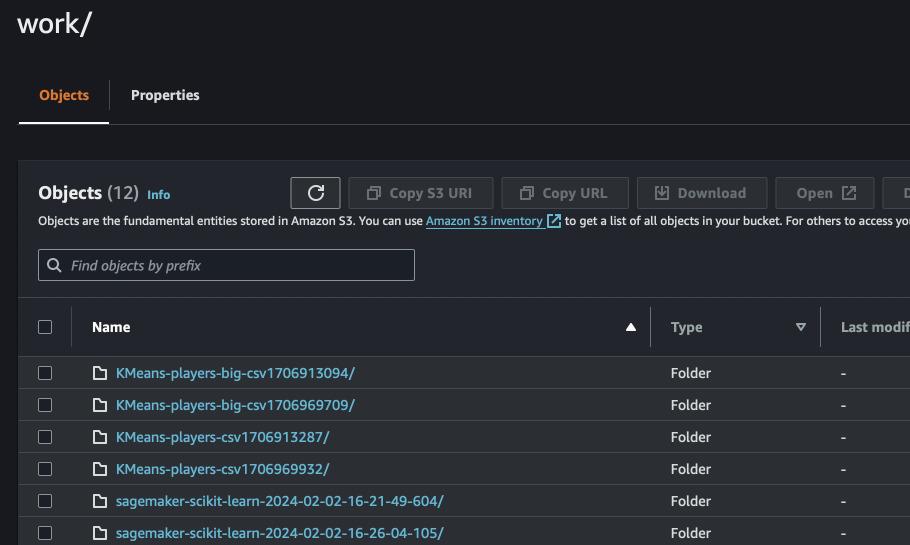Click the copy icon in Copy URL
This screenshot has height=545, width=910.
coord(526,193)
